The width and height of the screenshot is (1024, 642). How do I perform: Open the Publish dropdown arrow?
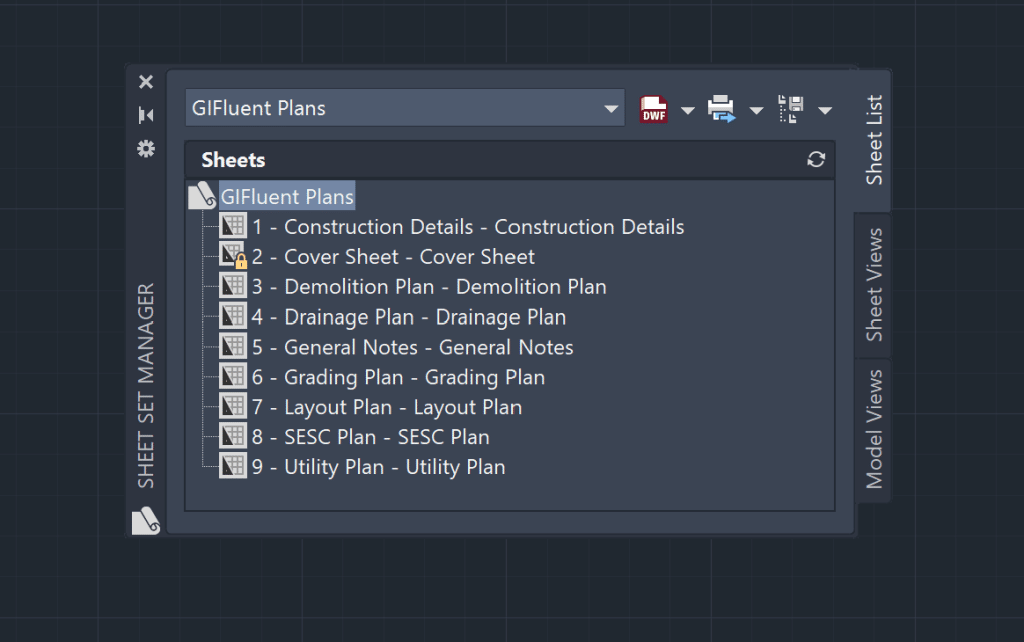click(757, 110)
